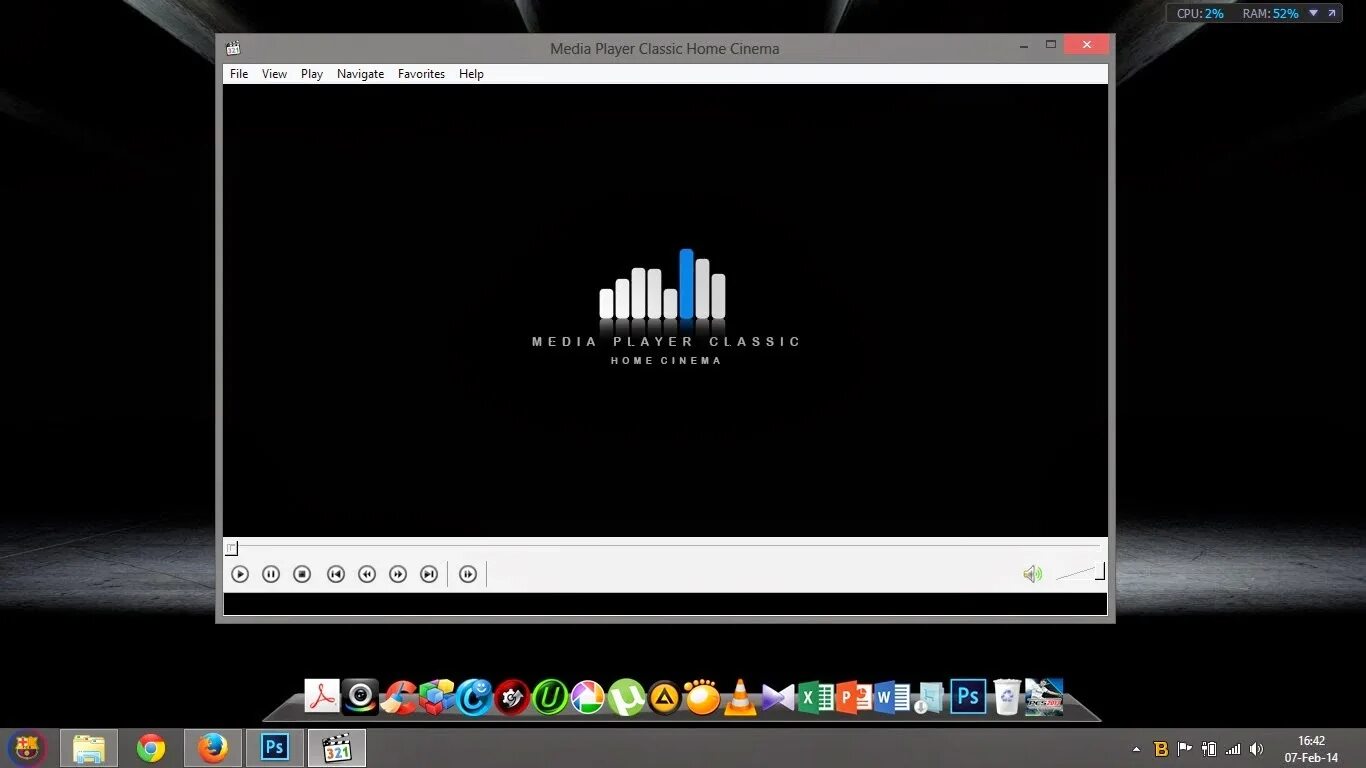
Task: Click the MPC-HC icon in the title bar
Action: coord(233,48)
